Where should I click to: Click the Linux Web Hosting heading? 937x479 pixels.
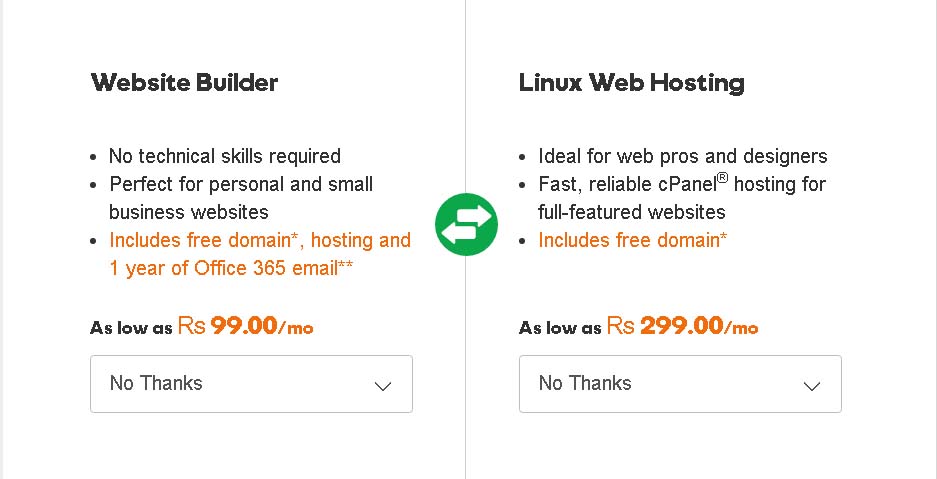[x=631, y=82]
